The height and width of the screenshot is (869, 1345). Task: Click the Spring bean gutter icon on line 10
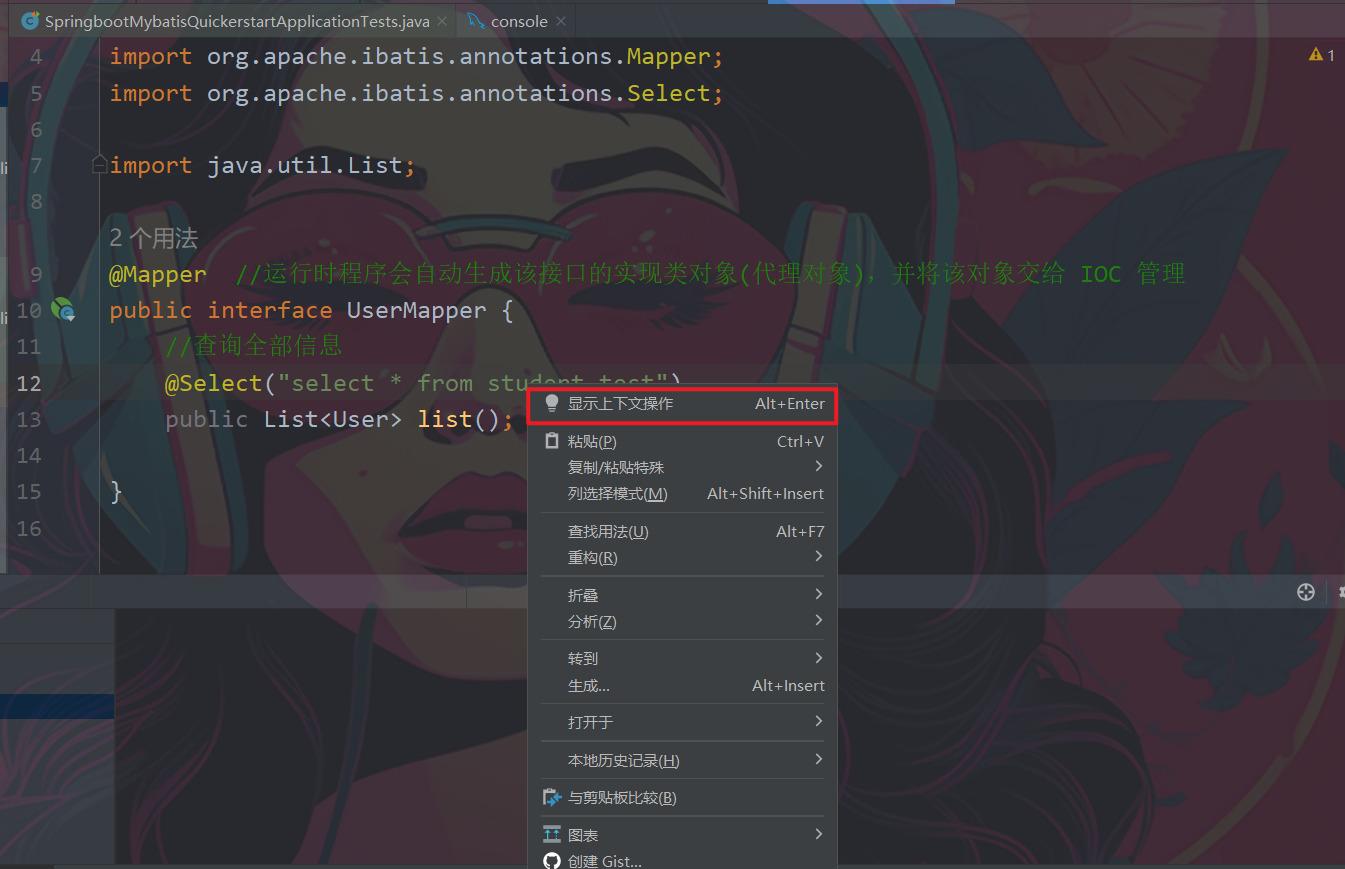click(63, 311)
